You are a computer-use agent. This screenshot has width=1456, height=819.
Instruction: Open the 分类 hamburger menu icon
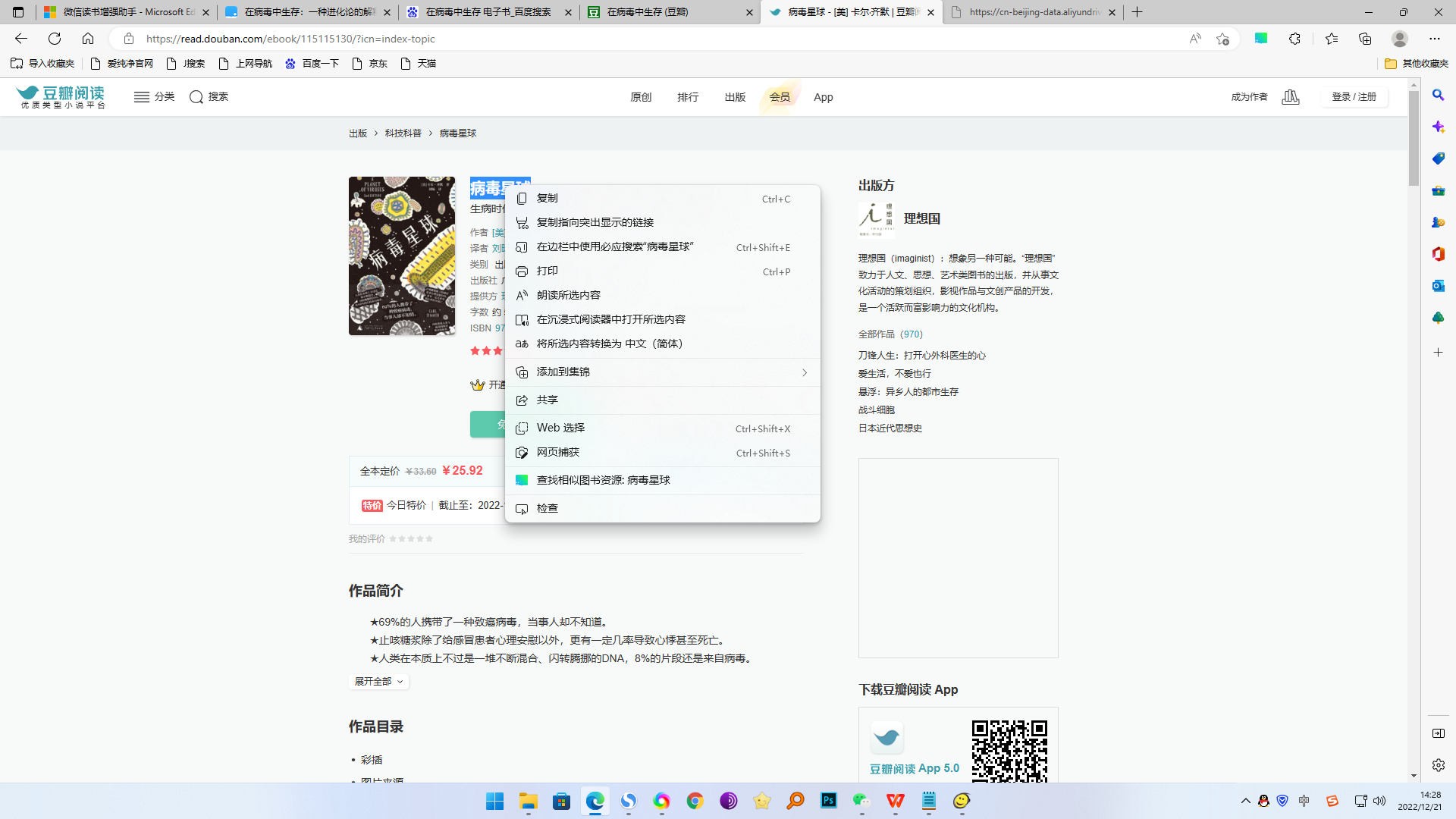point(142,96)
